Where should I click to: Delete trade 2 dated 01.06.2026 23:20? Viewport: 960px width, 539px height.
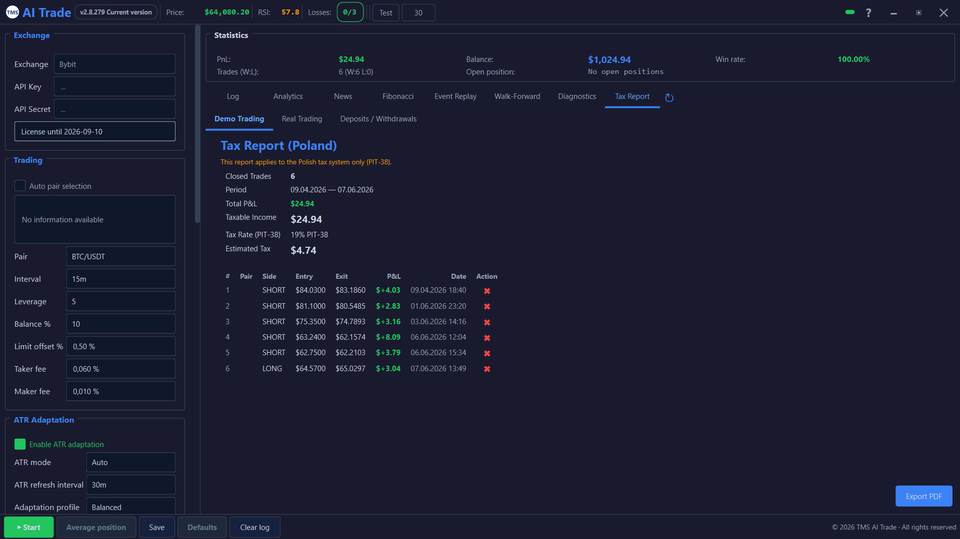pos(487,306)
